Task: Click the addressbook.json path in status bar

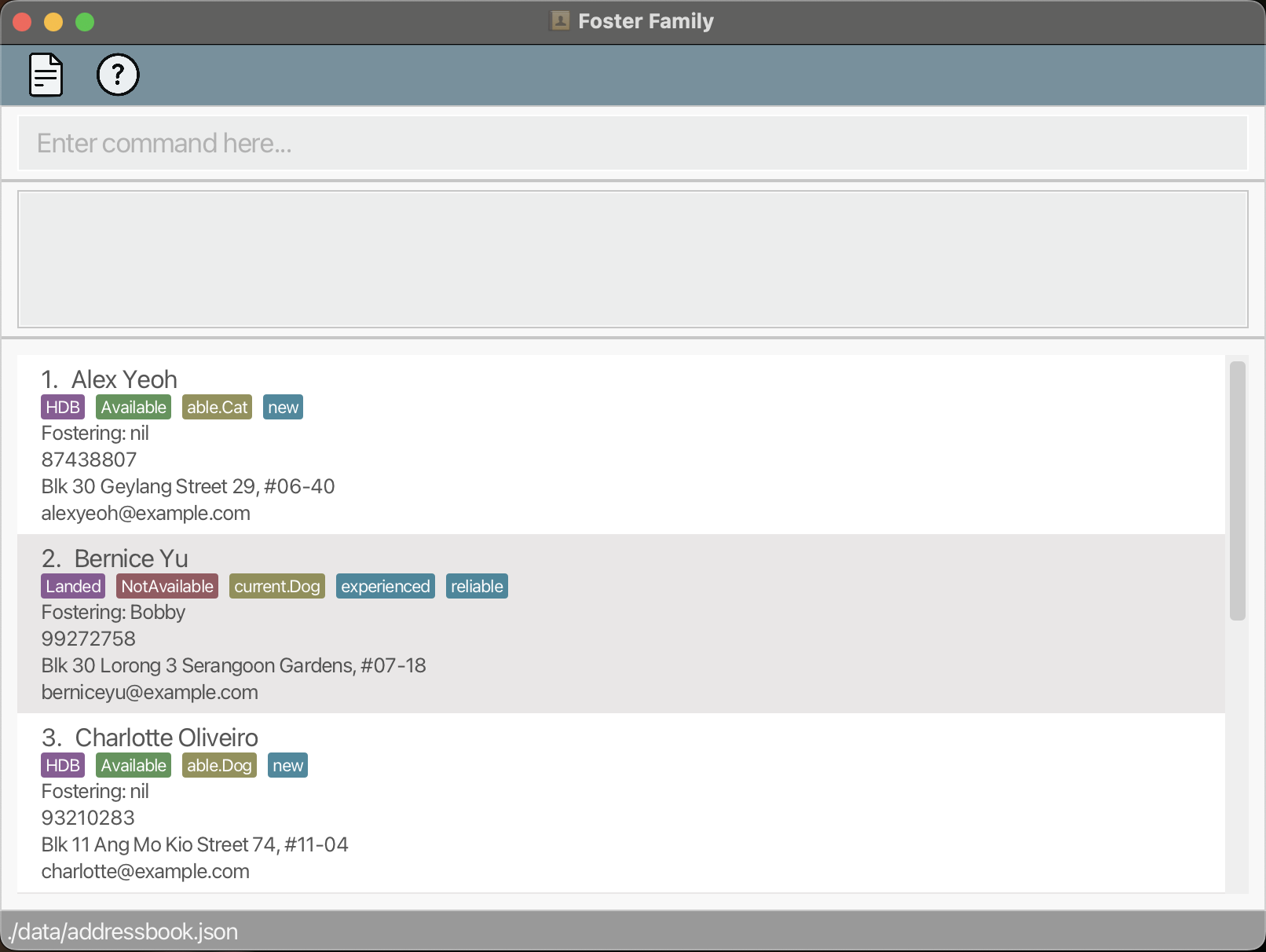Action: pyautogui.click(x=123, y=932)
